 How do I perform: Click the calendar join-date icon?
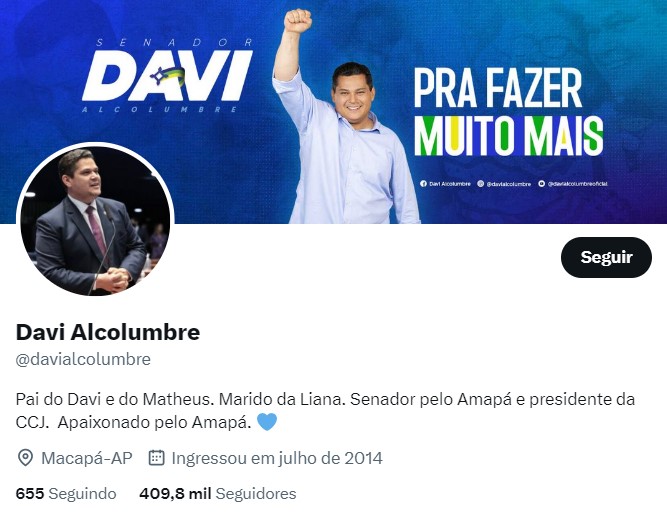tap(156, 458)
